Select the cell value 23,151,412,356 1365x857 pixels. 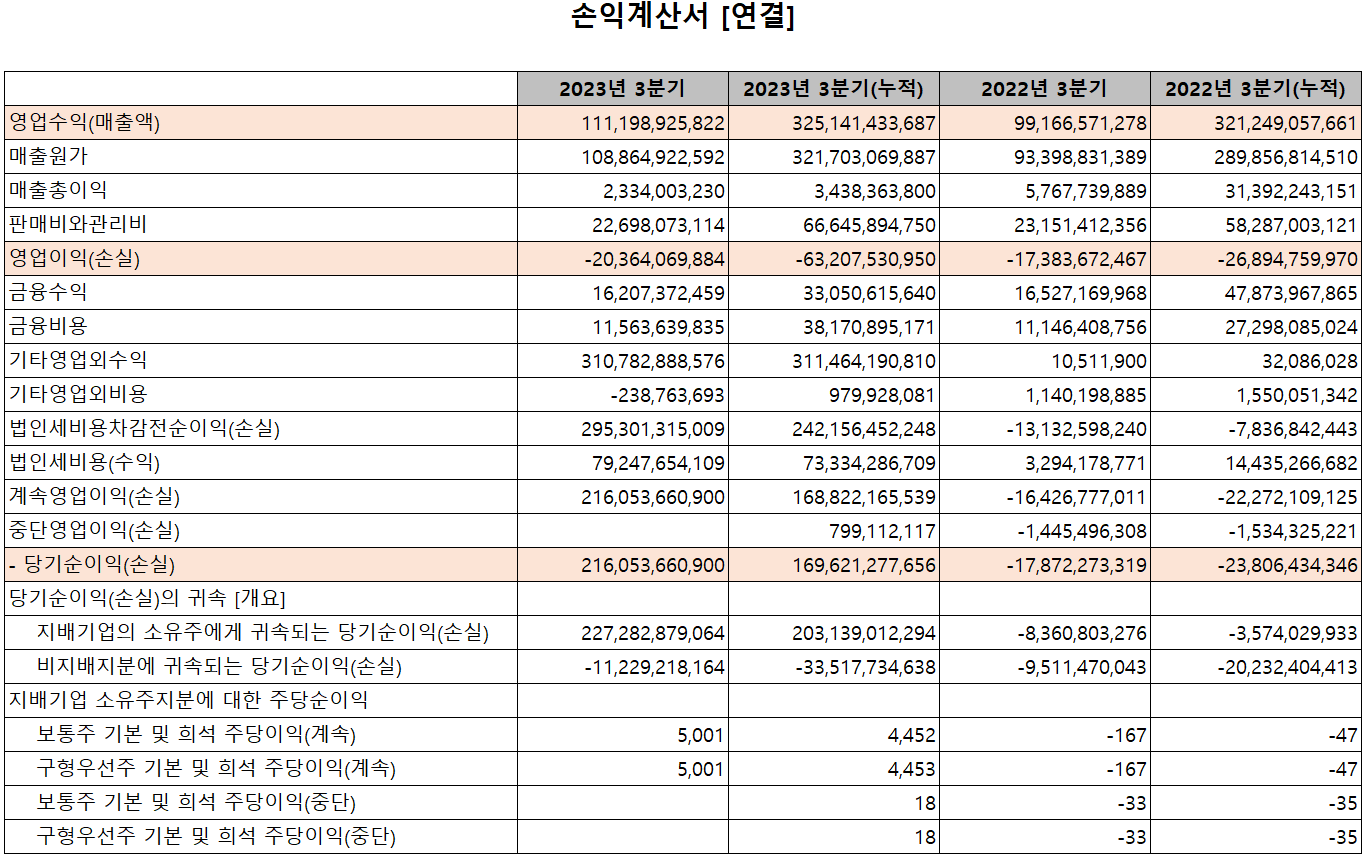coord(1081,226)
